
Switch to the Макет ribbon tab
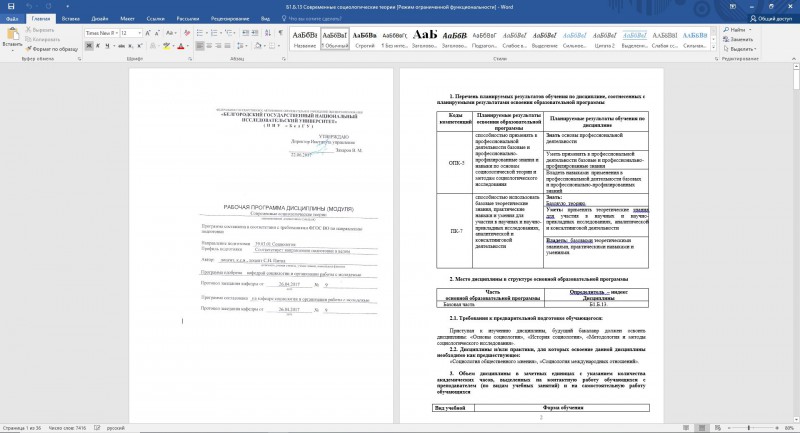(127, 18)
